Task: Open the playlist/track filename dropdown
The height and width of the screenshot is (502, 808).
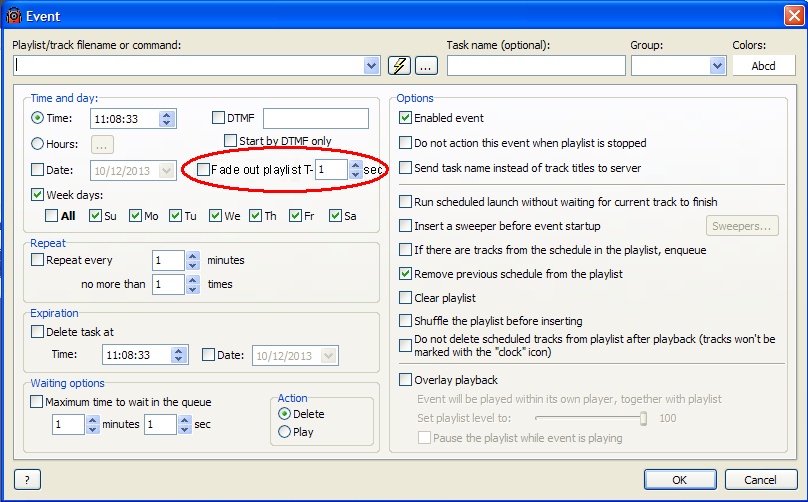Action: tap(372, 66)
